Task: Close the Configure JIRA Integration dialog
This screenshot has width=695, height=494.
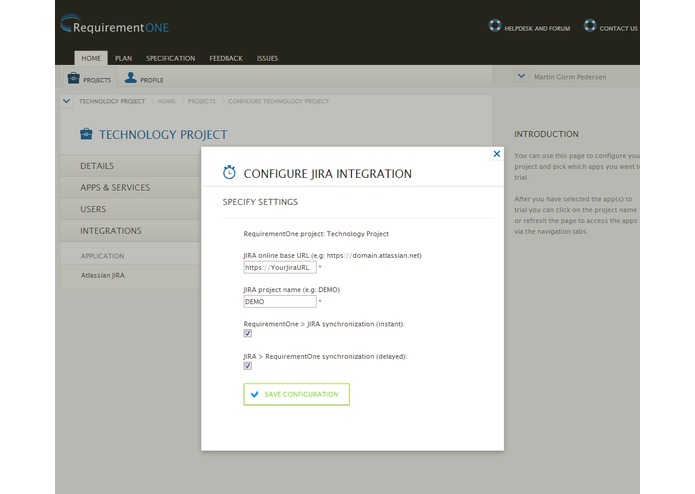Action: pyautogui.click(x=496, y=154)
